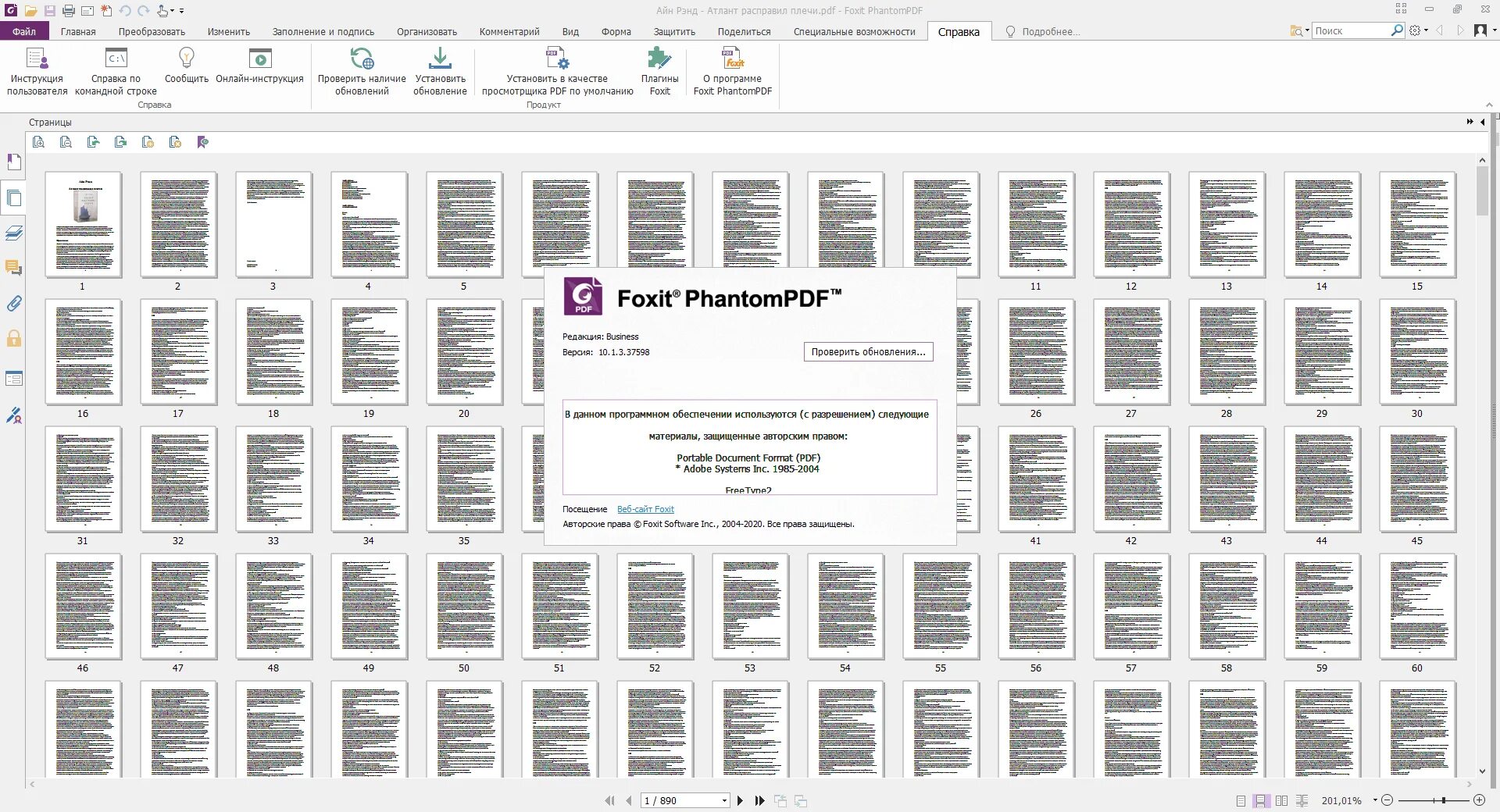Switch to the Главная tab

(x=78, y=31)
